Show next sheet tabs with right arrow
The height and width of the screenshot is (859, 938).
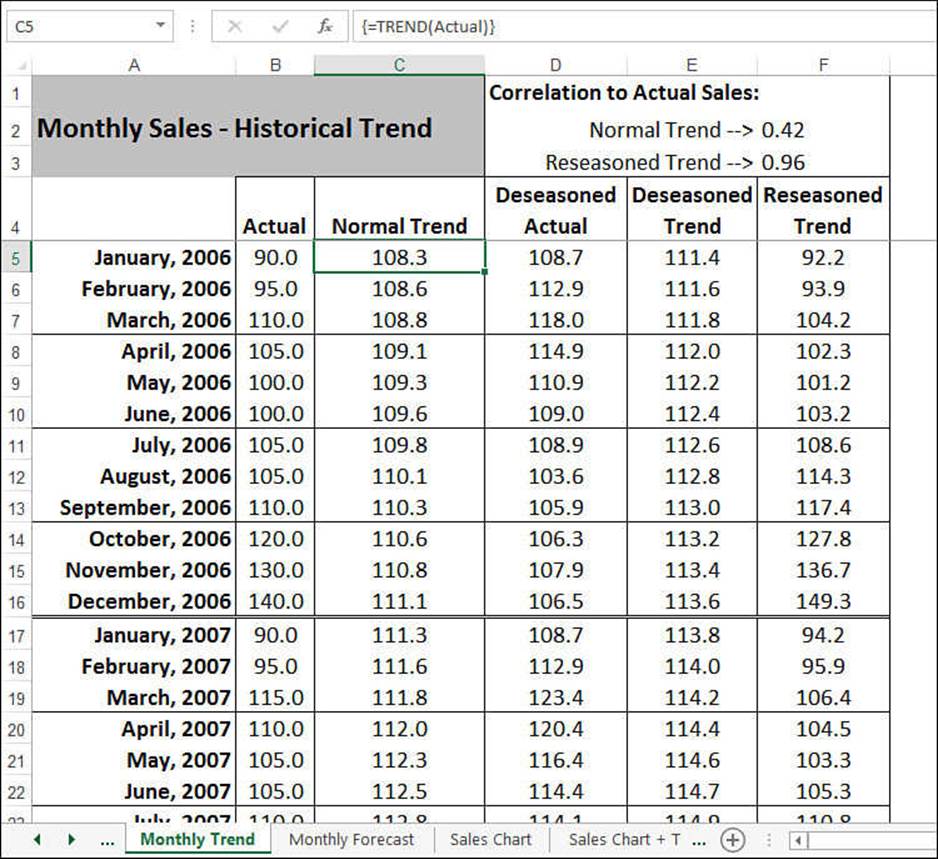[71, 839]
